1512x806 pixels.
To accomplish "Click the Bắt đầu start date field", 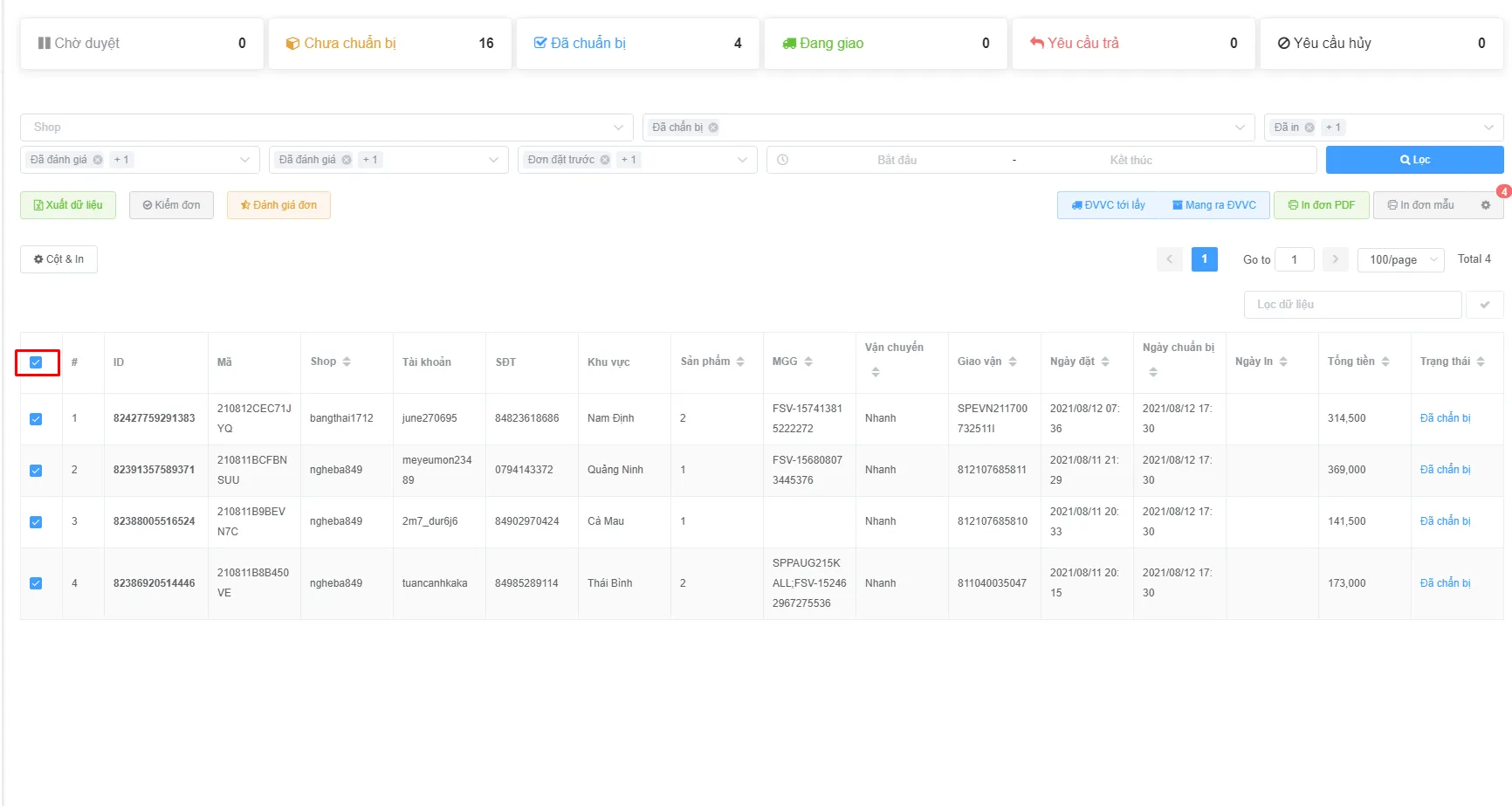I will [897, 160].
